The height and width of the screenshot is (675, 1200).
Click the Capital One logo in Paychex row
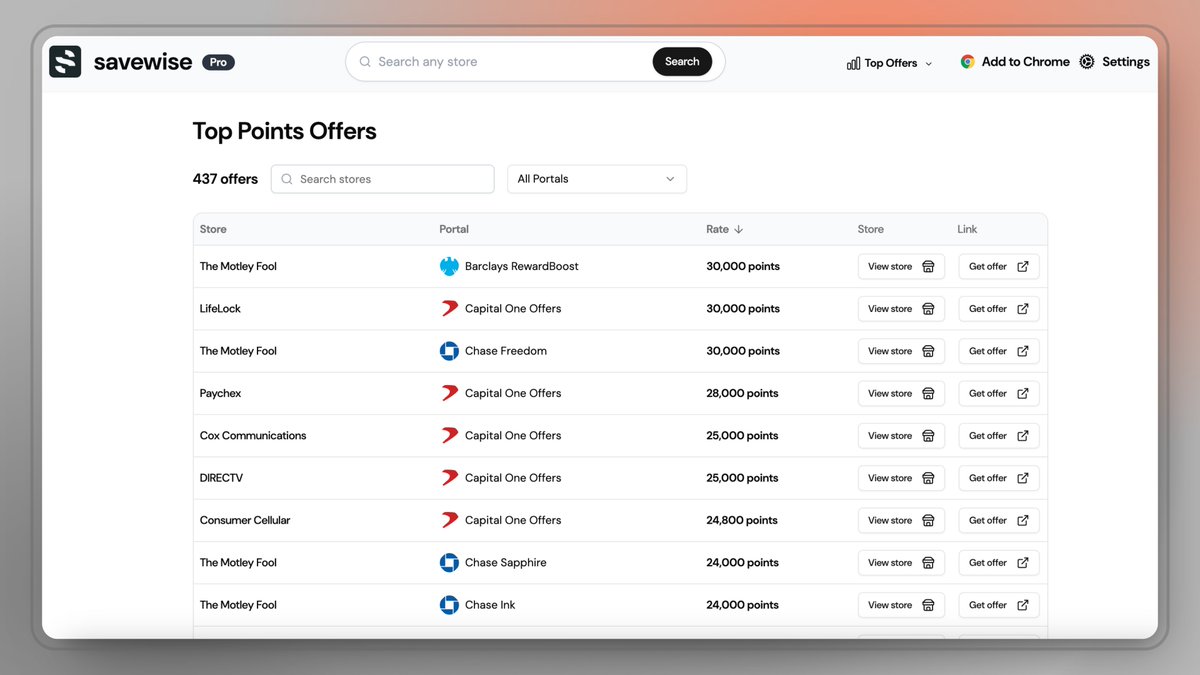click(449, 393)
